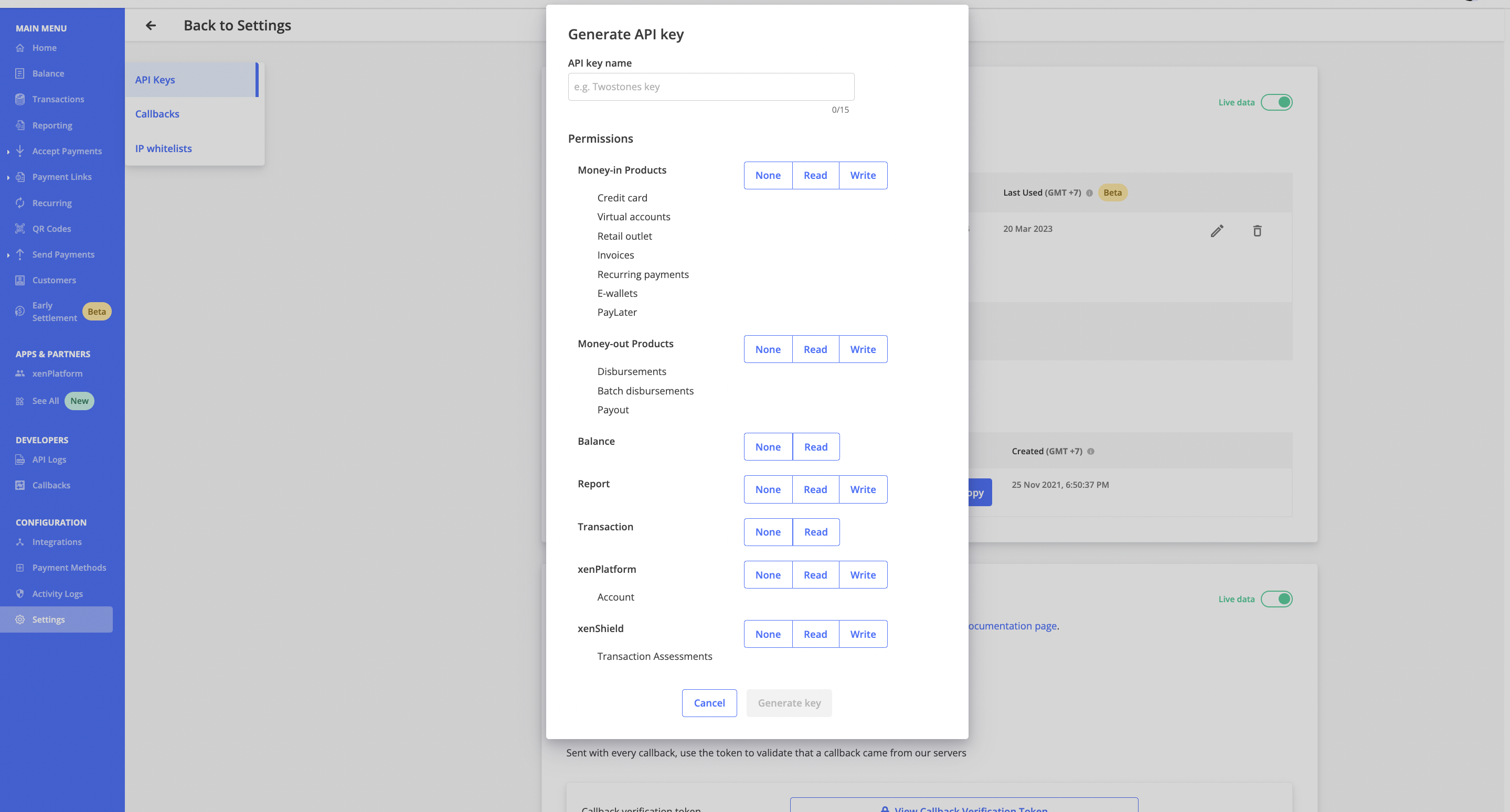
Task: Click the back arrow next to Back to Settings
Action: pyautogui.click(x=151, y=25)
